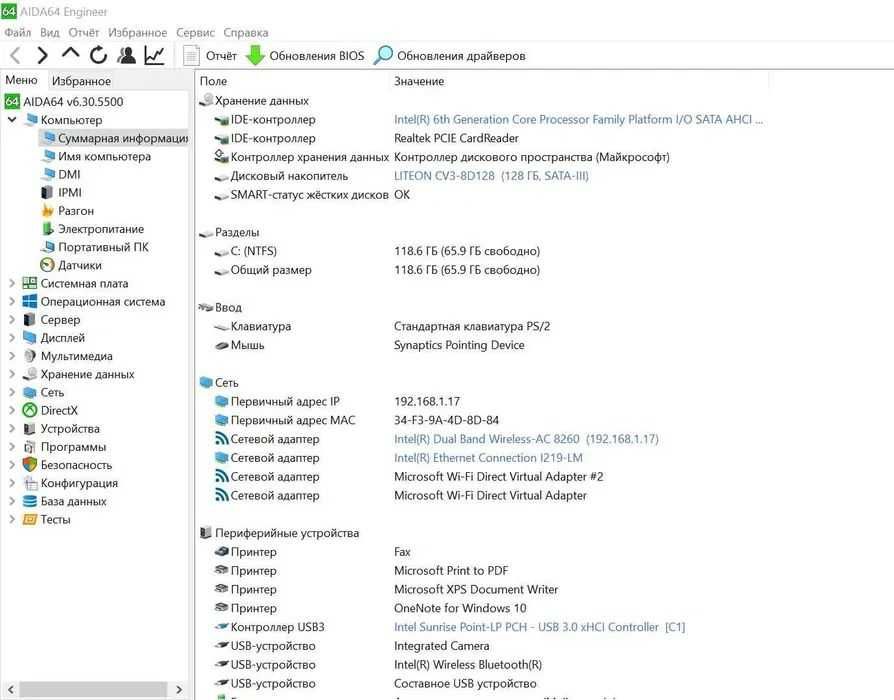Viewport: 894px width, 700px height.
Task: Go forward with the right arrow toolbar icon
Action: (42, 55)
